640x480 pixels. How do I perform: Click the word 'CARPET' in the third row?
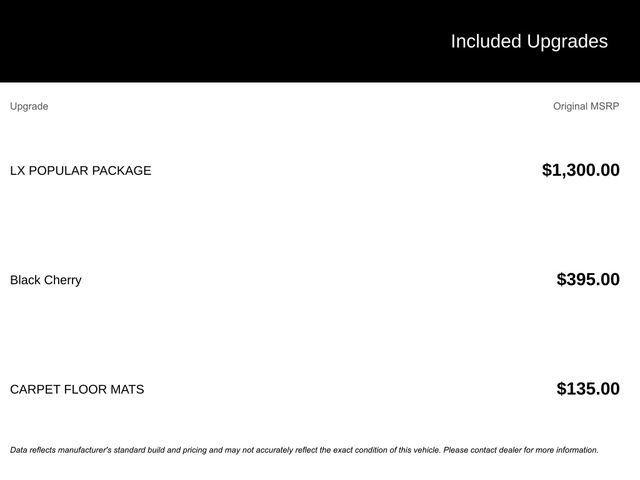(35, 389)
